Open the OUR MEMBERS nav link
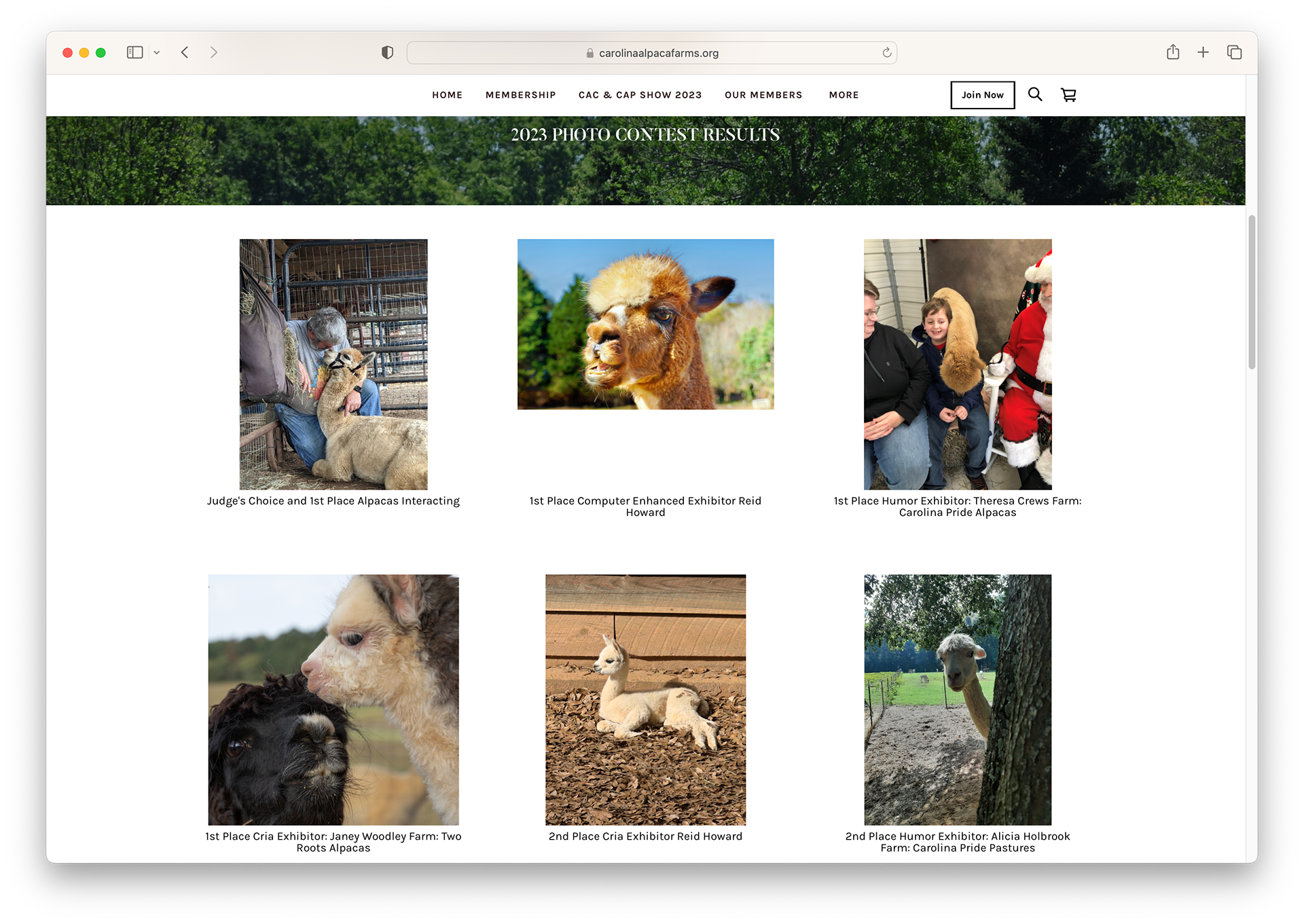1304x924 pixels. (763, 95)
